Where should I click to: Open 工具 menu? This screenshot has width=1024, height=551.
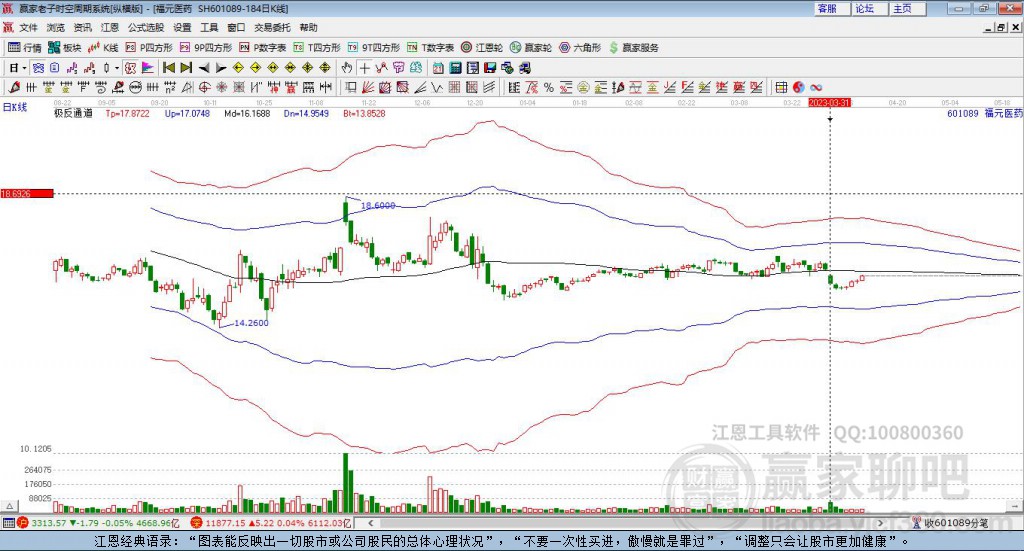coord(209,27)
